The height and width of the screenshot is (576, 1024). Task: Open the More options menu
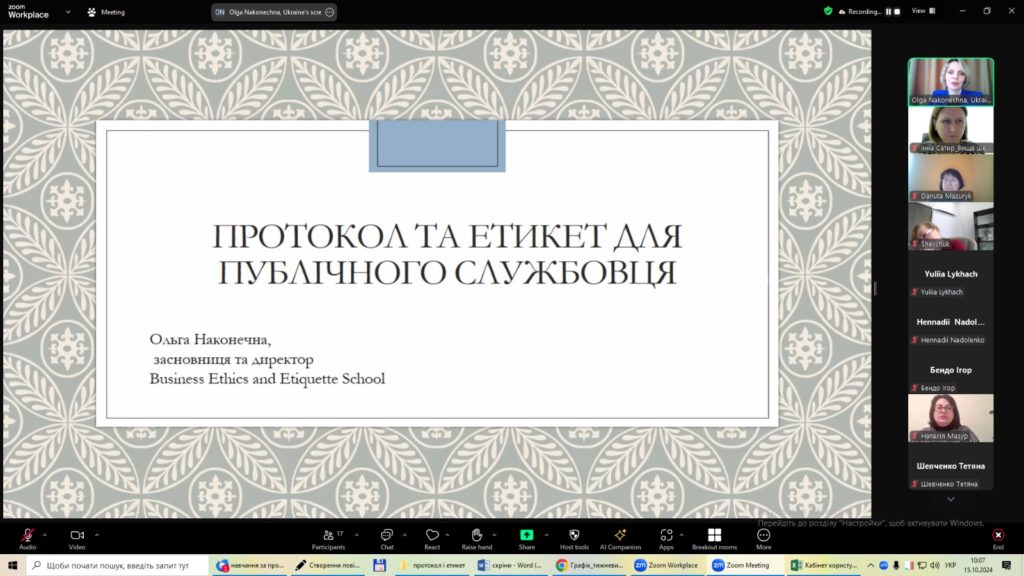[x=763, y=538]
